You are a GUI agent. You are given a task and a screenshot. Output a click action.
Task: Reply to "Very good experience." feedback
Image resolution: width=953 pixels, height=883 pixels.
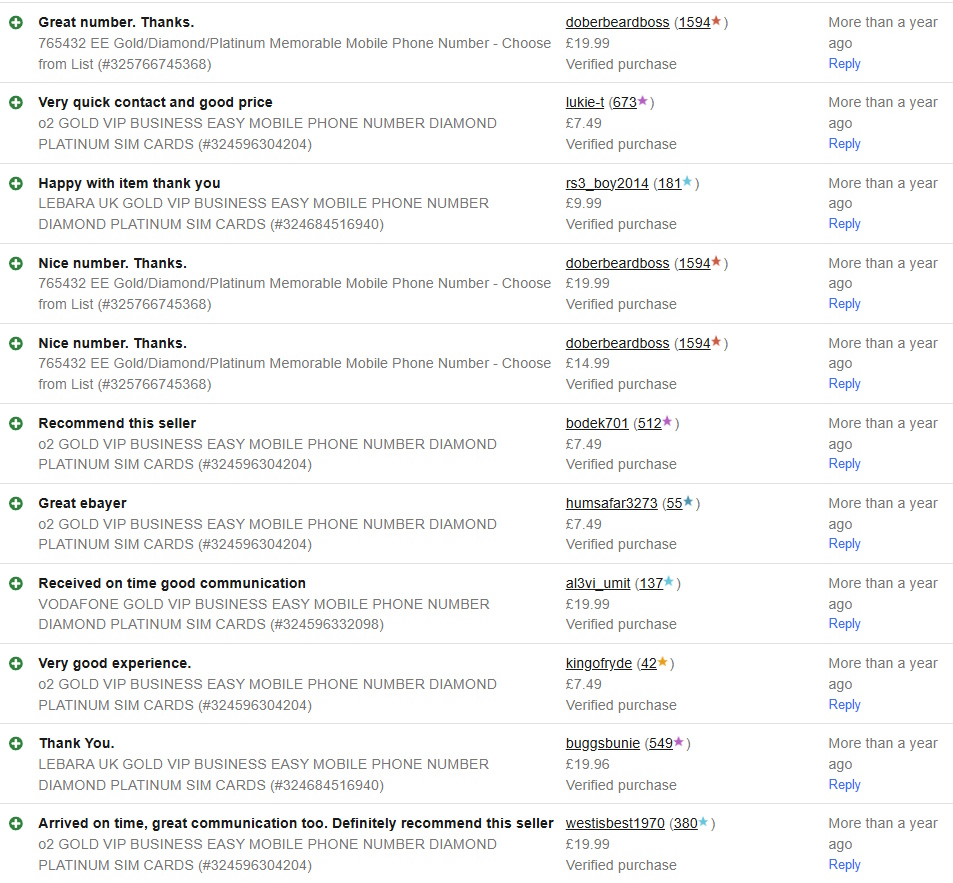(844, 704)
